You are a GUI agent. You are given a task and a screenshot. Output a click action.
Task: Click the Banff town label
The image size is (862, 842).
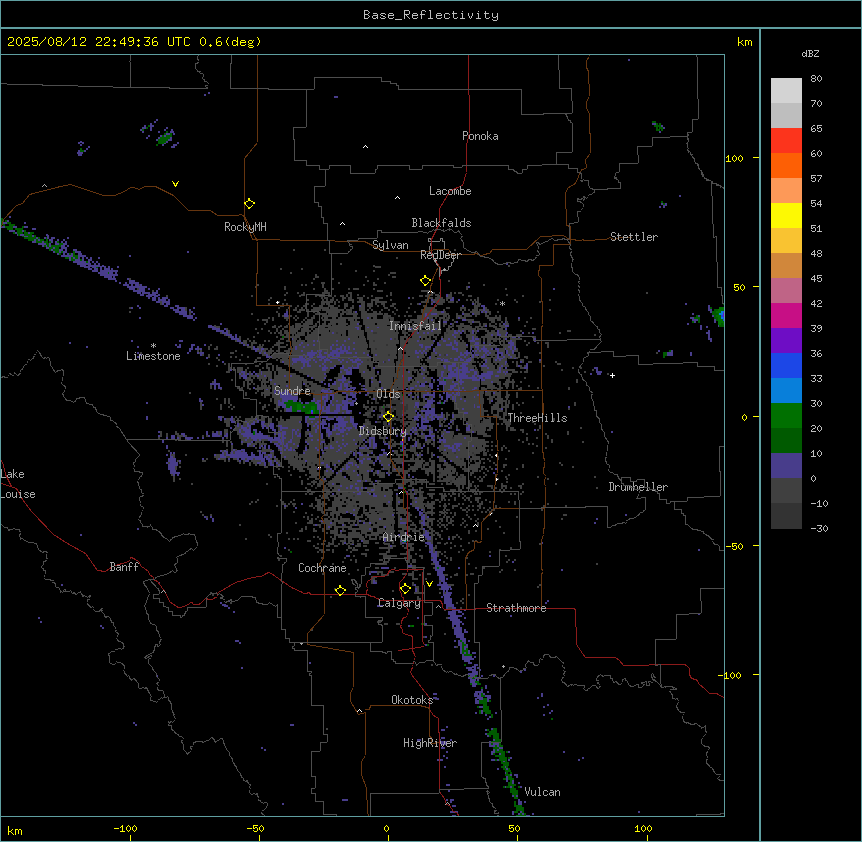(x=124, y=567)
